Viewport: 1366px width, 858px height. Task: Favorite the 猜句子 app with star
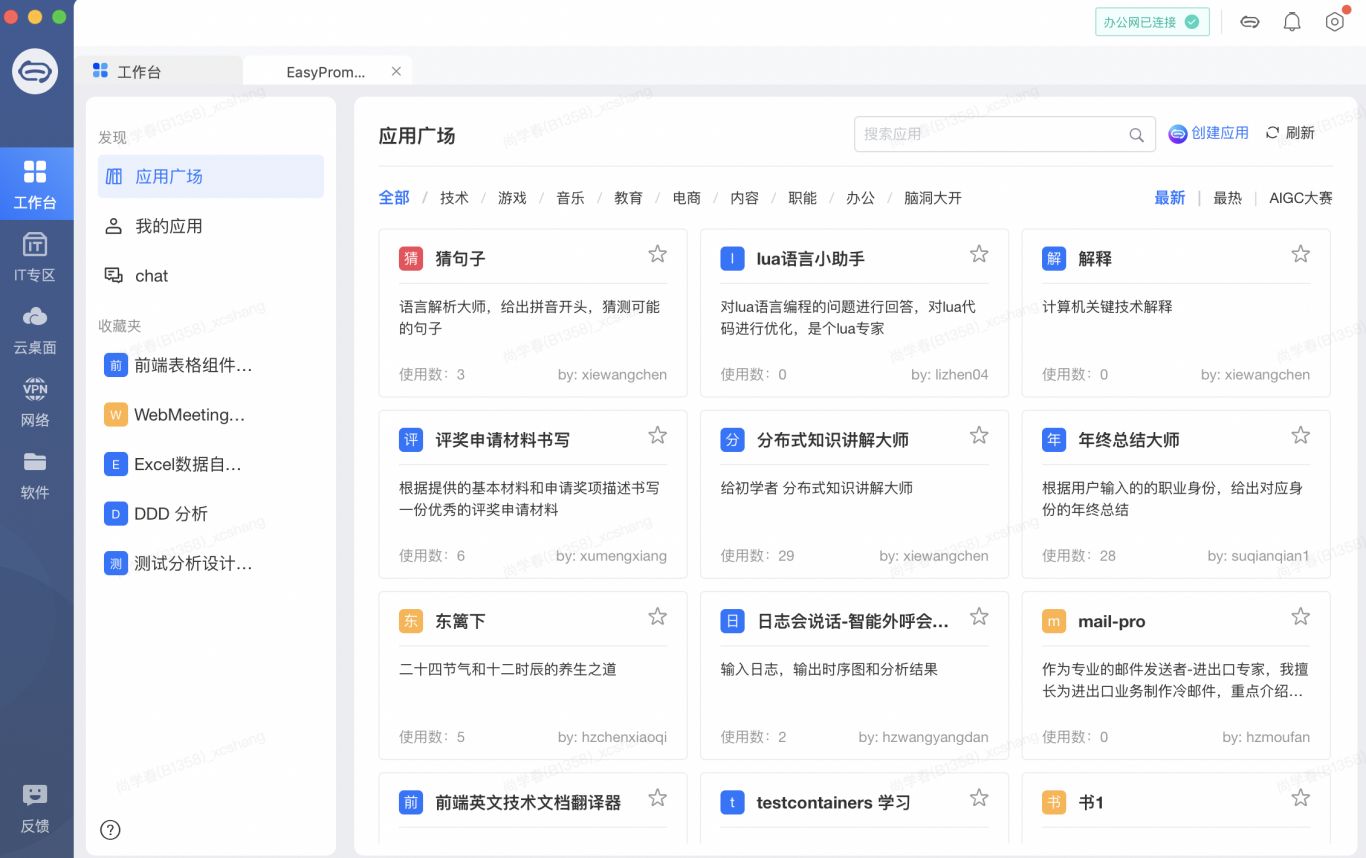tap(657, 254)
